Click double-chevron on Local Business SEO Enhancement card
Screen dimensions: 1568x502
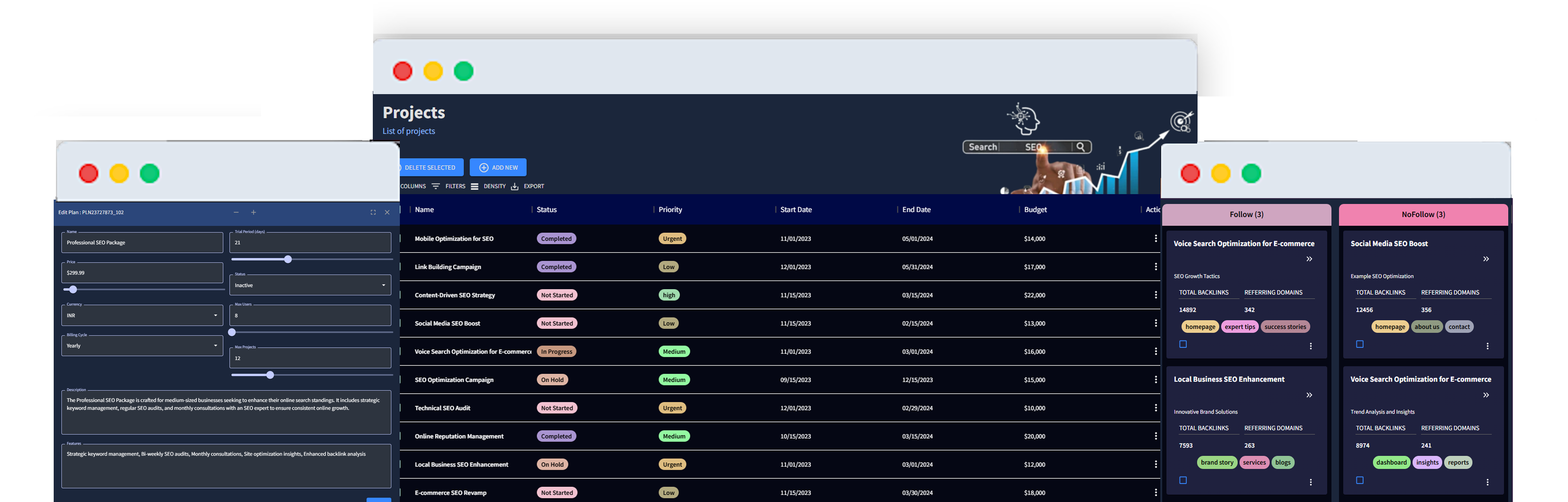pos(1309,395)
